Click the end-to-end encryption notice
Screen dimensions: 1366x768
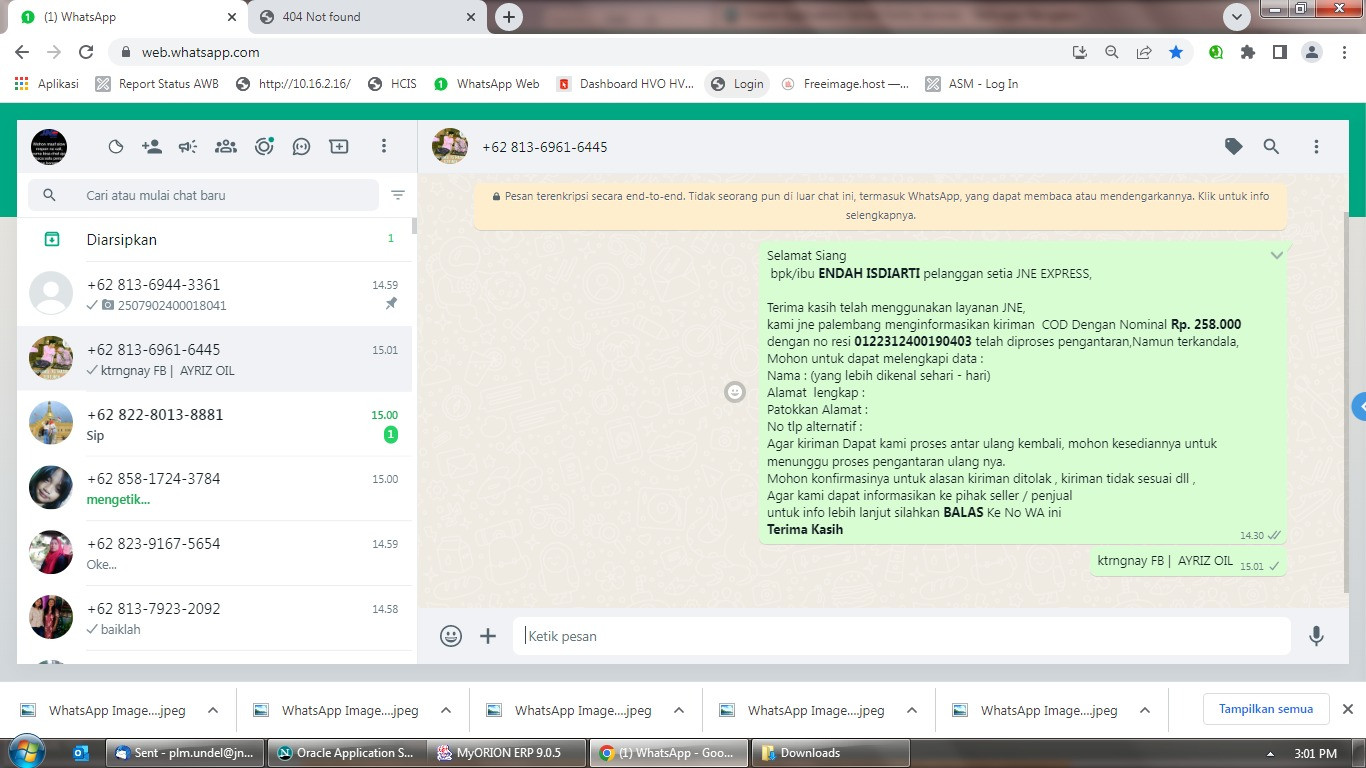click(x=880, y=205)
